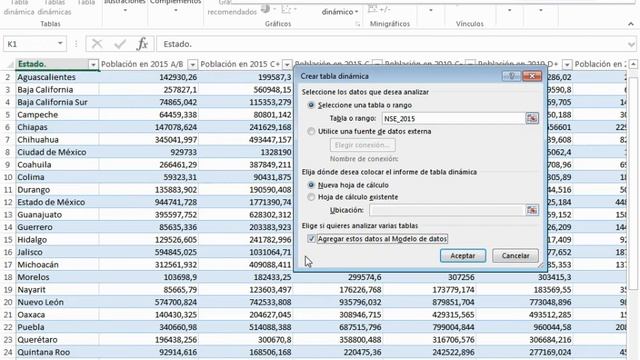Select the Baja California Sur cell
This screenshot has height=360, width=640.
(x=57, y=102)
